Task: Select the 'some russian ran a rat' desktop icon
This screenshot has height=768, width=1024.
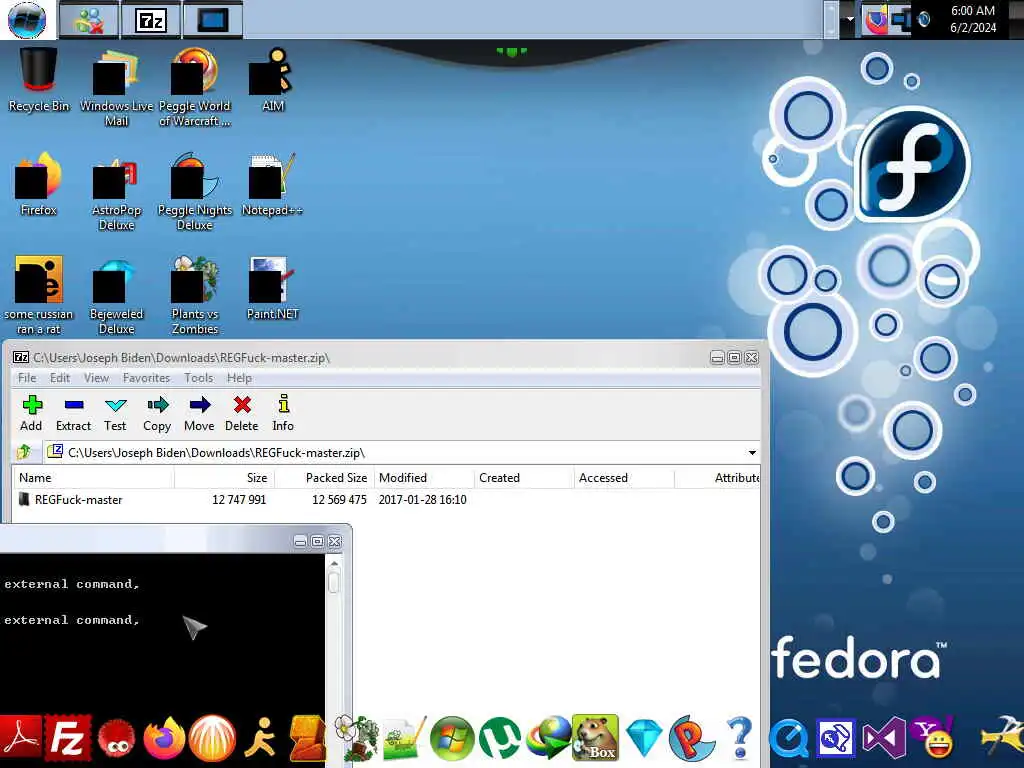Action: coord(39,295)
